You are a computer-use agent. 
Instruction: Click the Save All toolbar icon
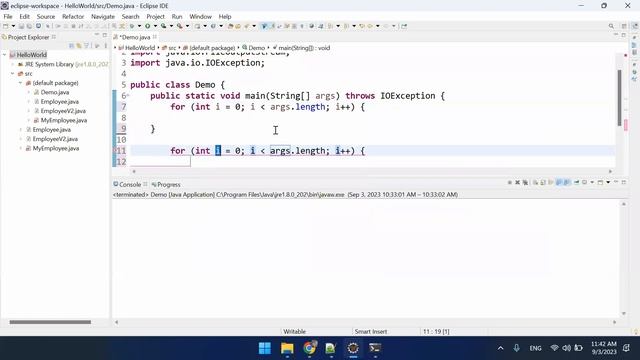[x=29, y=26]
